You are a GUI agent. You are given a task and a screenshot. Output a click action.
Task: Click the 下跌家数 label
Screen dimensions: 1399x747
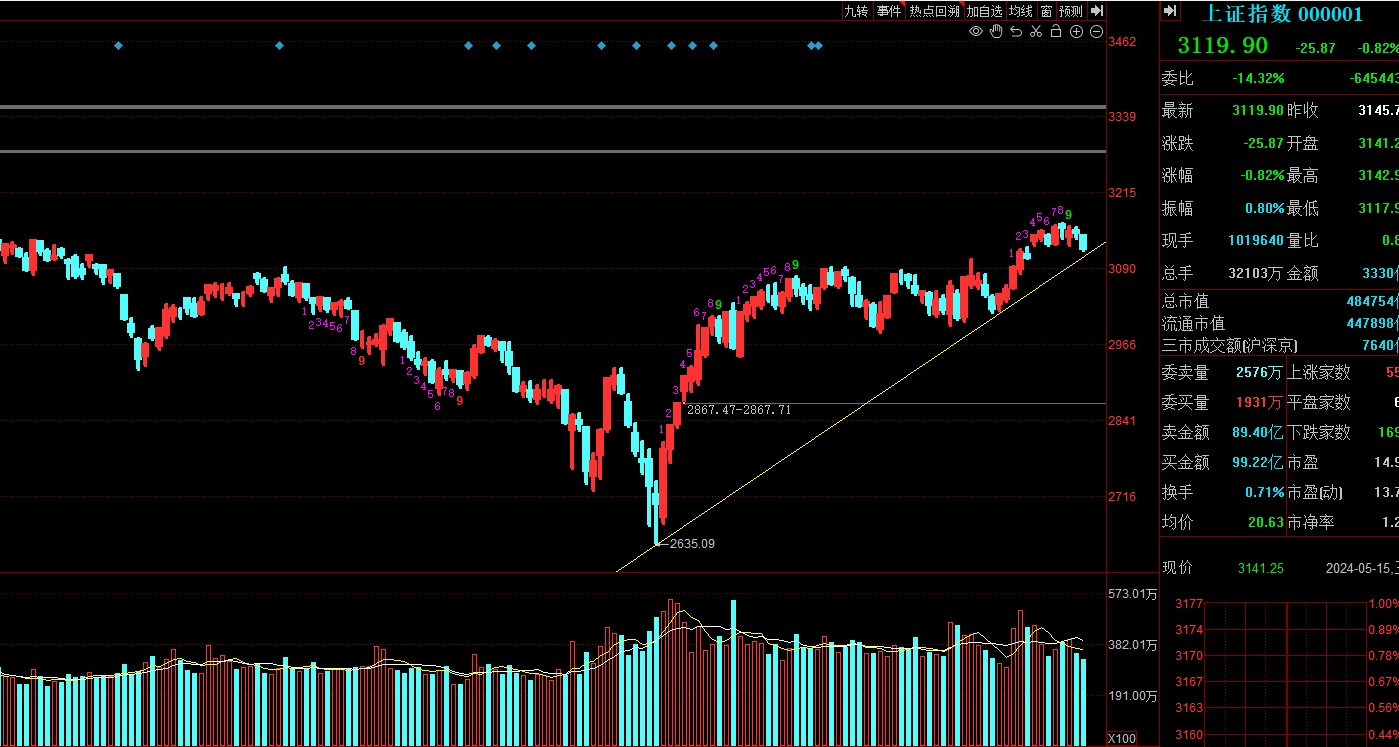[1319, 432]
